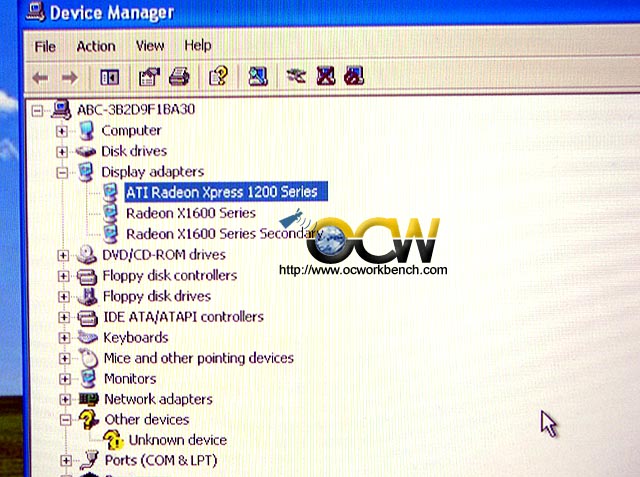
Task: Click the Mice and pointing devices icon
Action: tap(88, 358)
